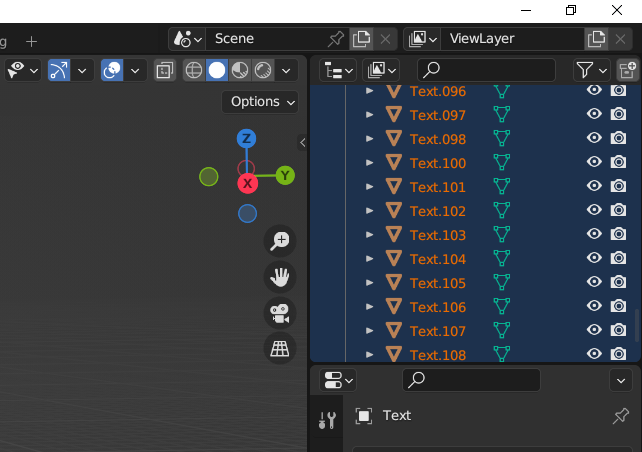Open the outliner filter dropdown

tap(592, 70)
